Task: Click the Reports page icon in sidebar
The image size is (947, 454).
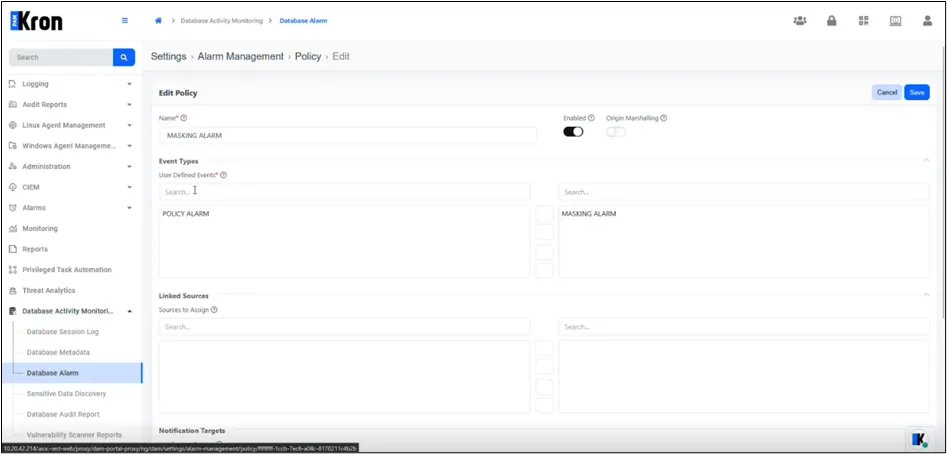Action: pos(13,249)
